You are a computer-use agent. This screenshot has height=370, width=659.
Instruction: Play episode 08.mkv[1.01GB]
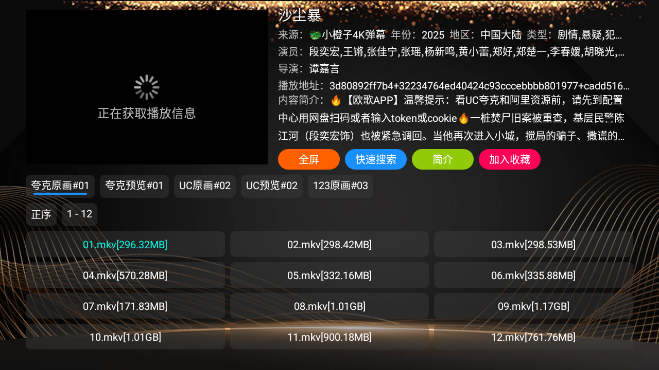[329, 306]
